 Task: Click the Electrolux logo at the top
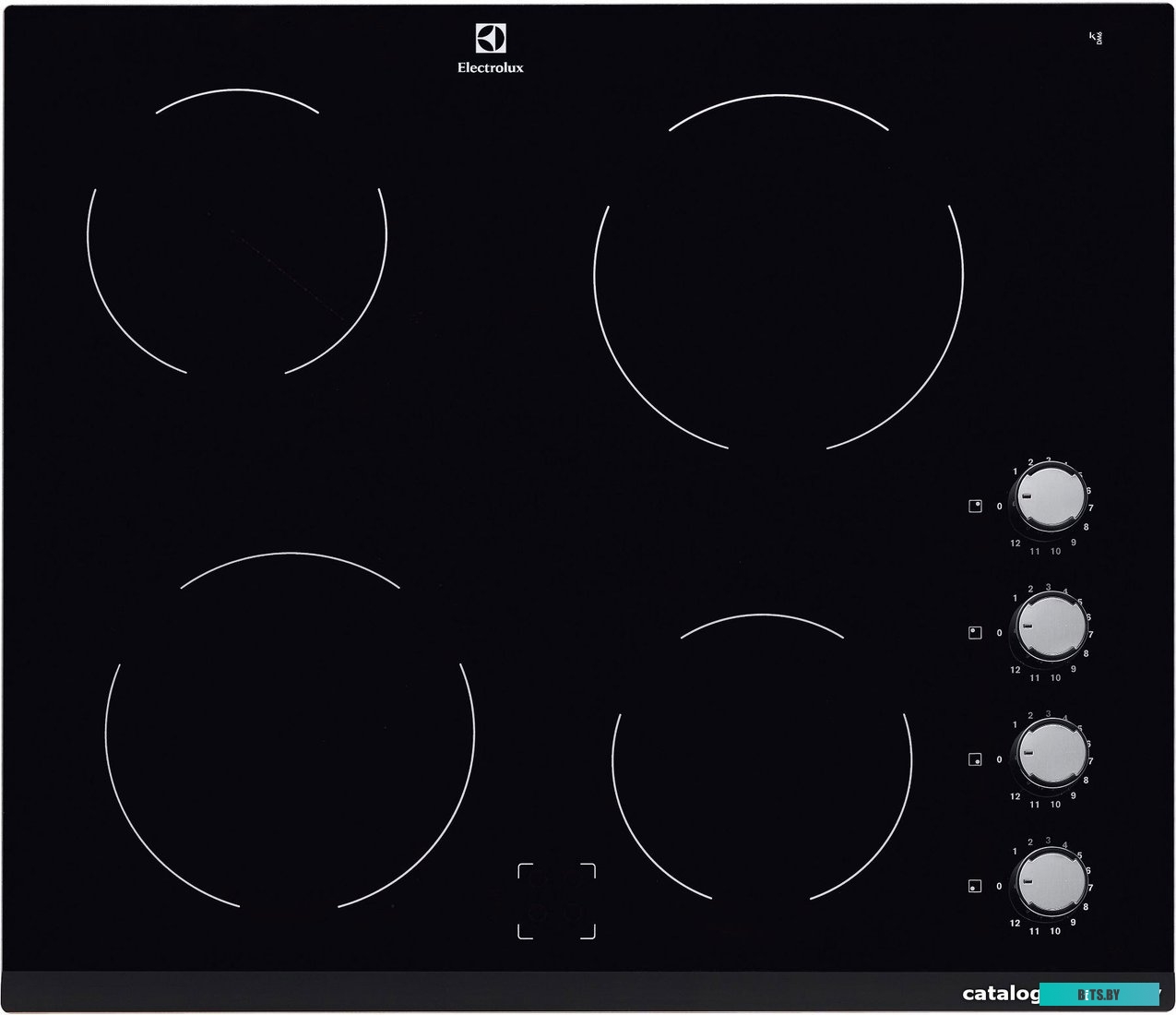coord(490,49)
